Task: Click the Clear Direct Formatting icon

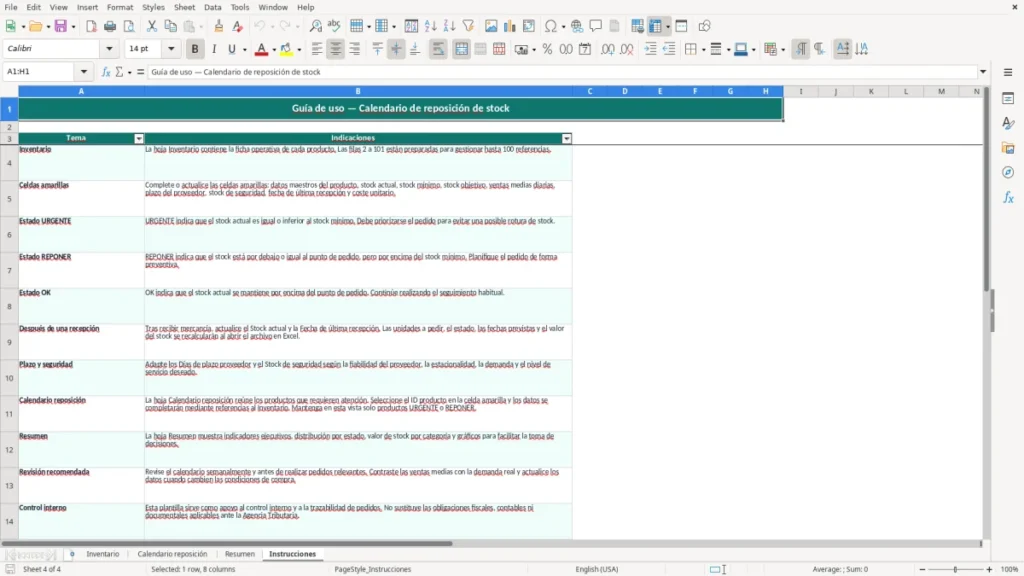Action: pos(237,26)
